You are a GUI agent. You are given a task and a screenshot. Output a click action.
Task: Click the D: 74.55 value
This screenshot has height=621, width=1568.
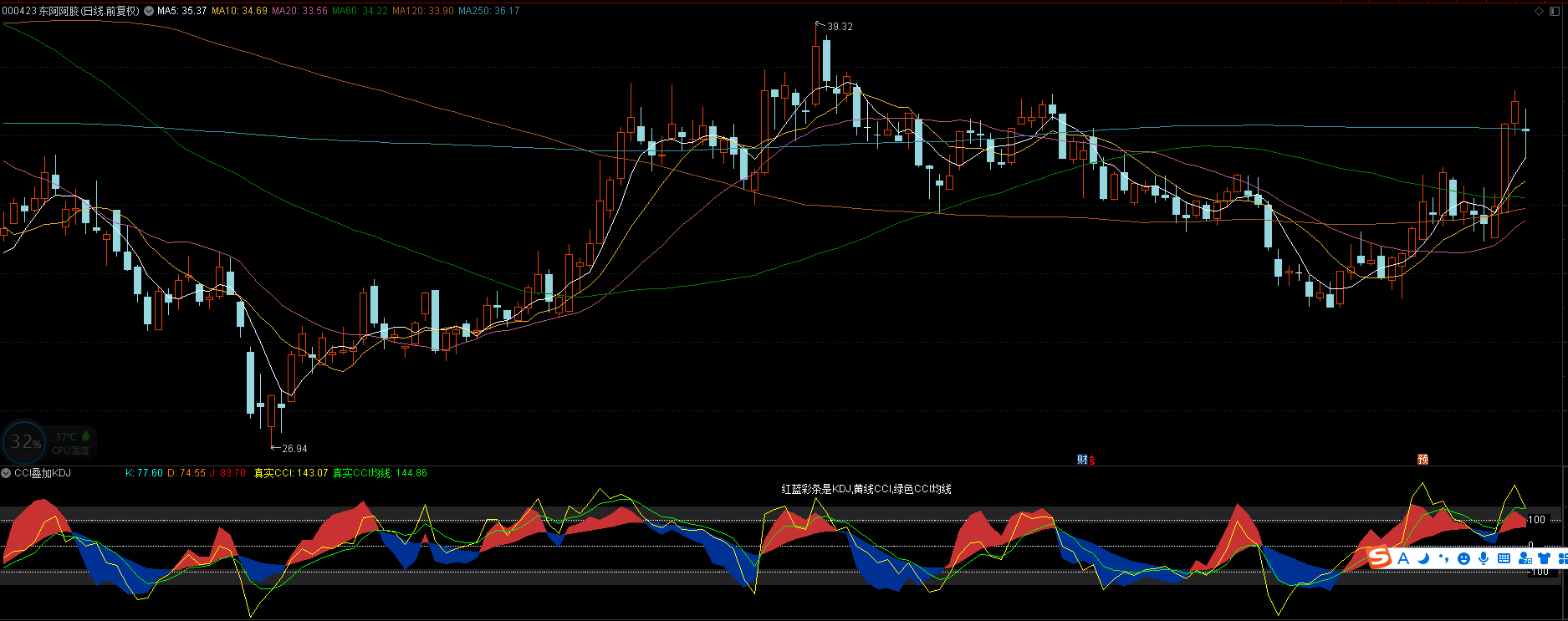186,473
